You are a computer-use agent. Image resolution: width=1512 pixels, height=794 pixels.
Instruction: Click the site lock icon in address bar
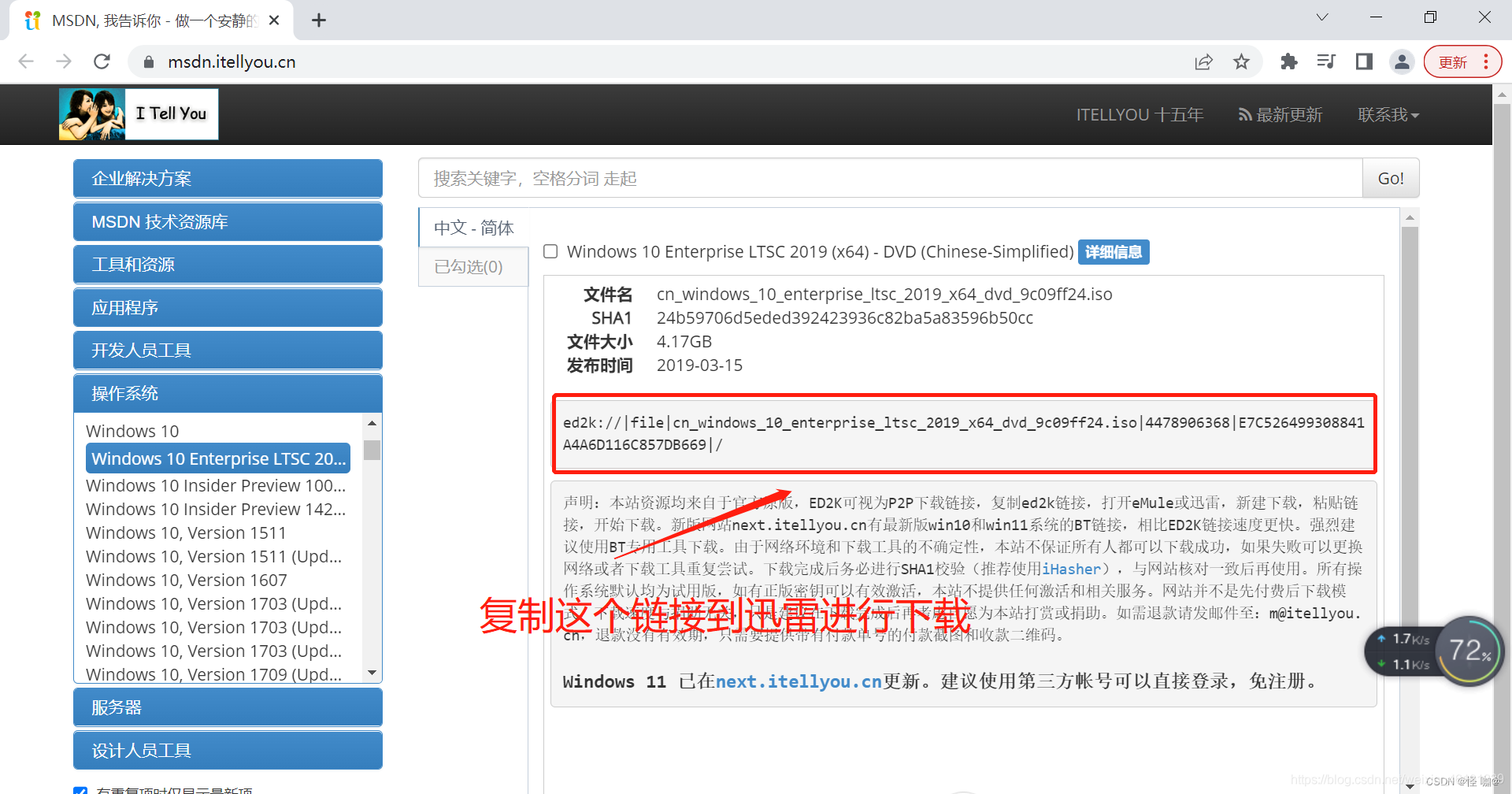click(x=148, y=62)
